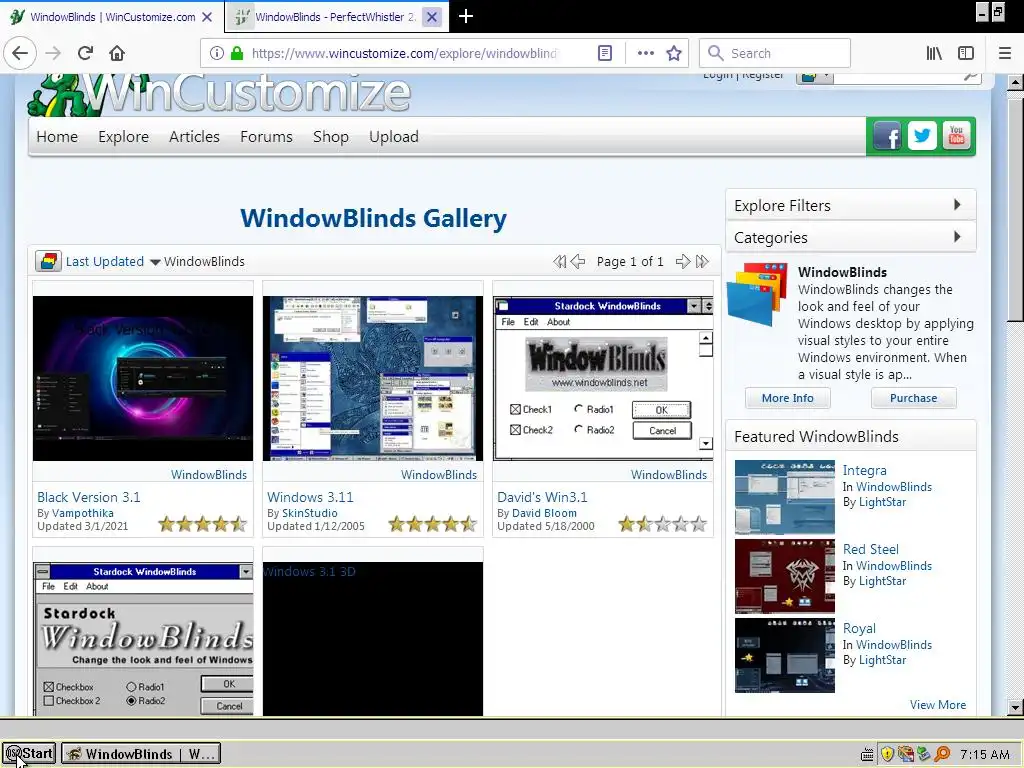Open author Vampothika profile

pyautogui.click(x=82, y=513)
